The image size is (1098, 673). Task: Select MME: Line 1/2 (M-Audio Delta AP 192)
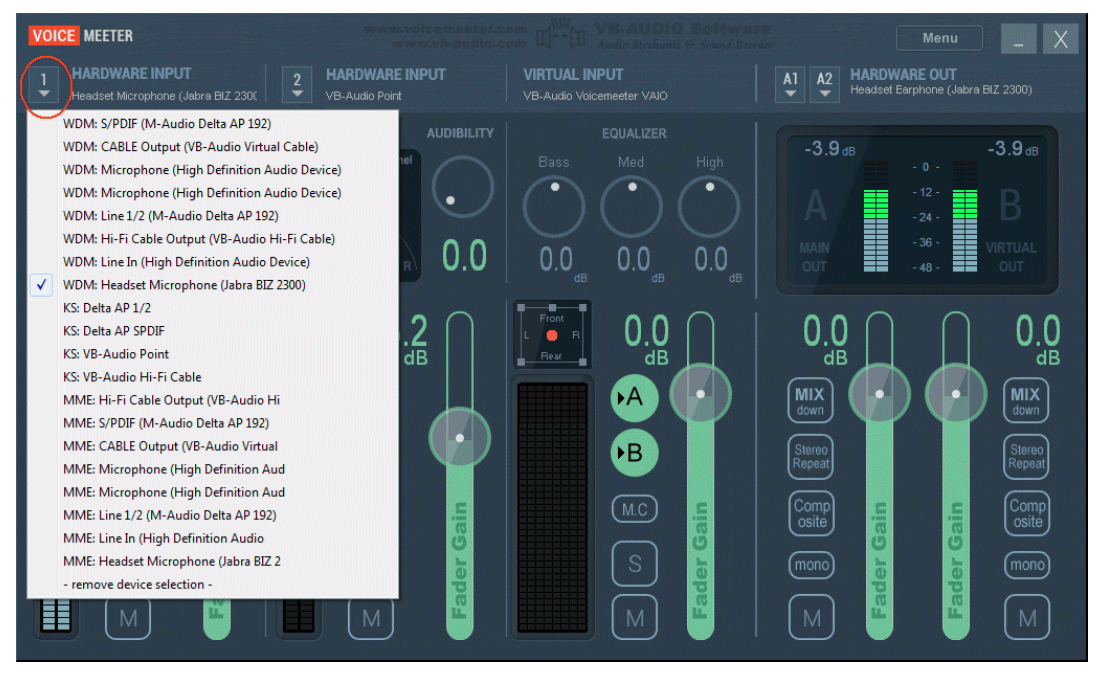[x=213, y=515]
